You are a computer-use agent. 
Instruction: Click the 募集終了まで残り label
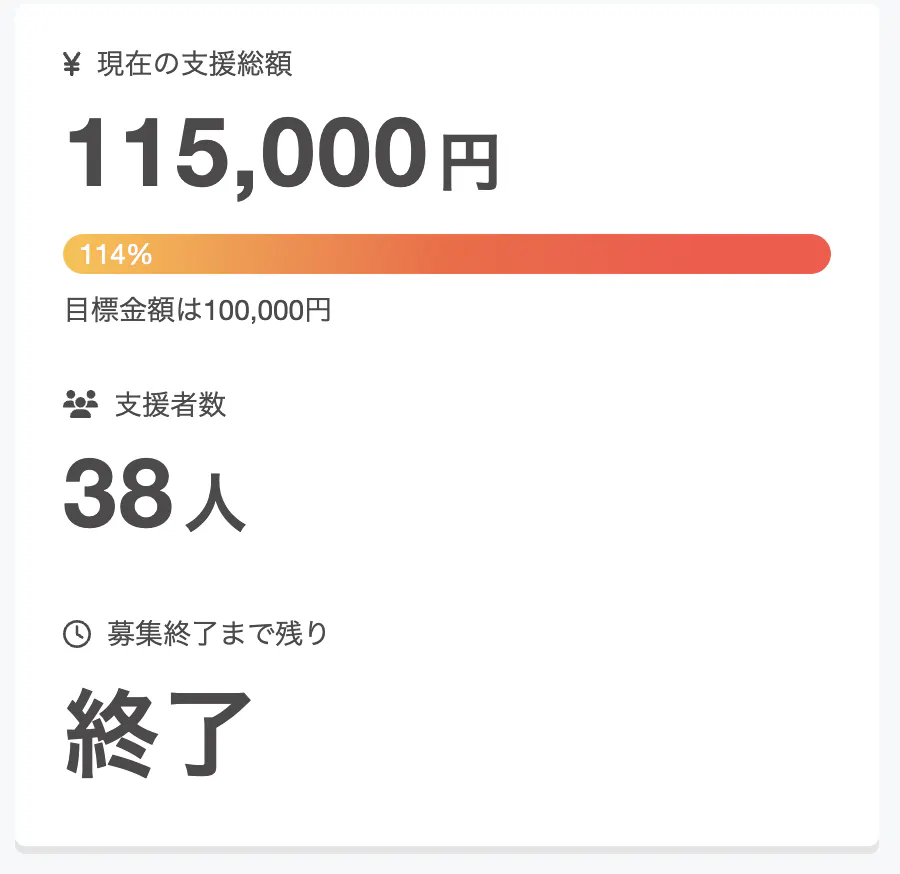pos(218,633)
